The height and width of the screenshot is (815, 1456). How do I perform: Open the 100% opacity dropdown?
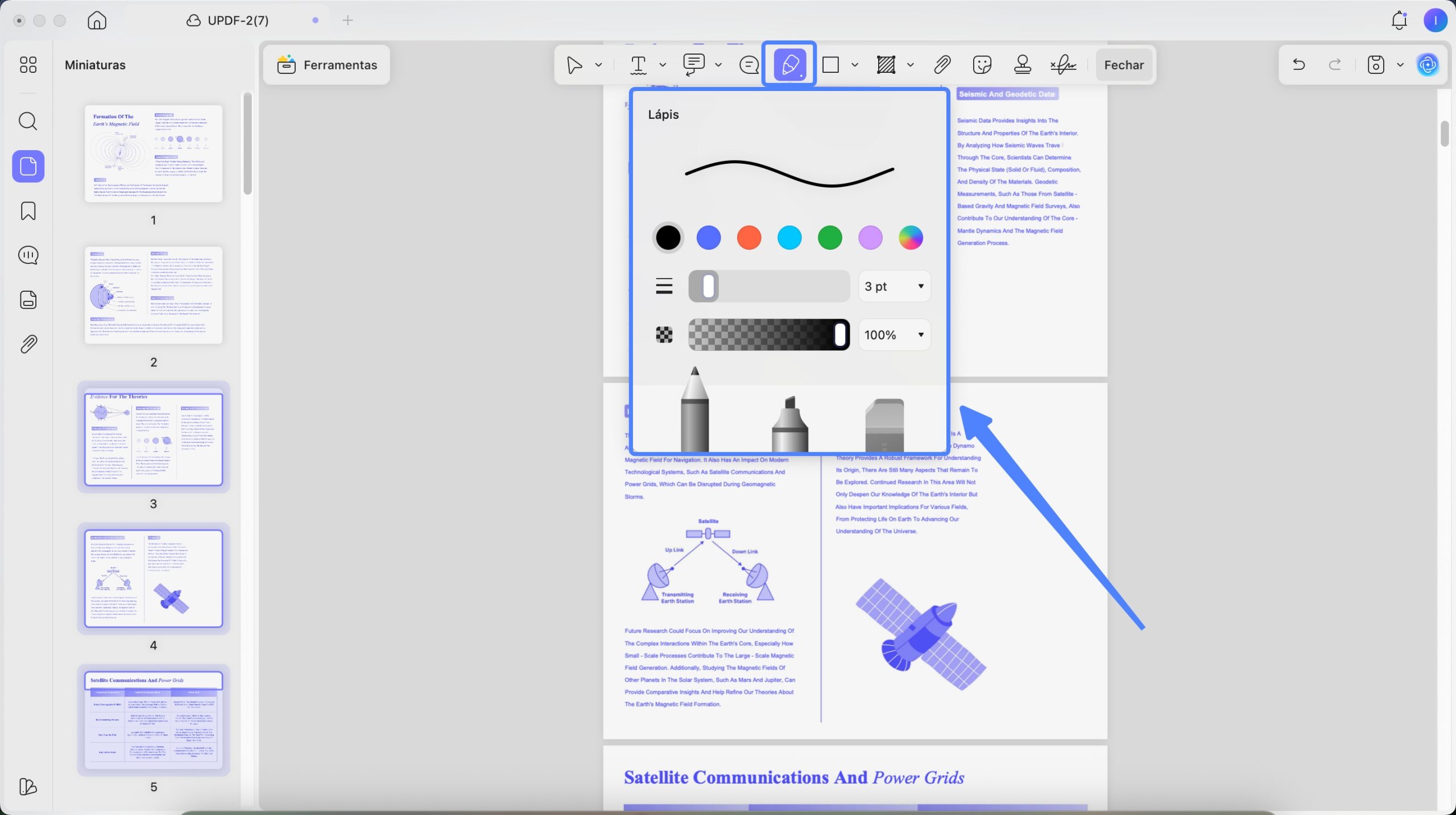894,335
